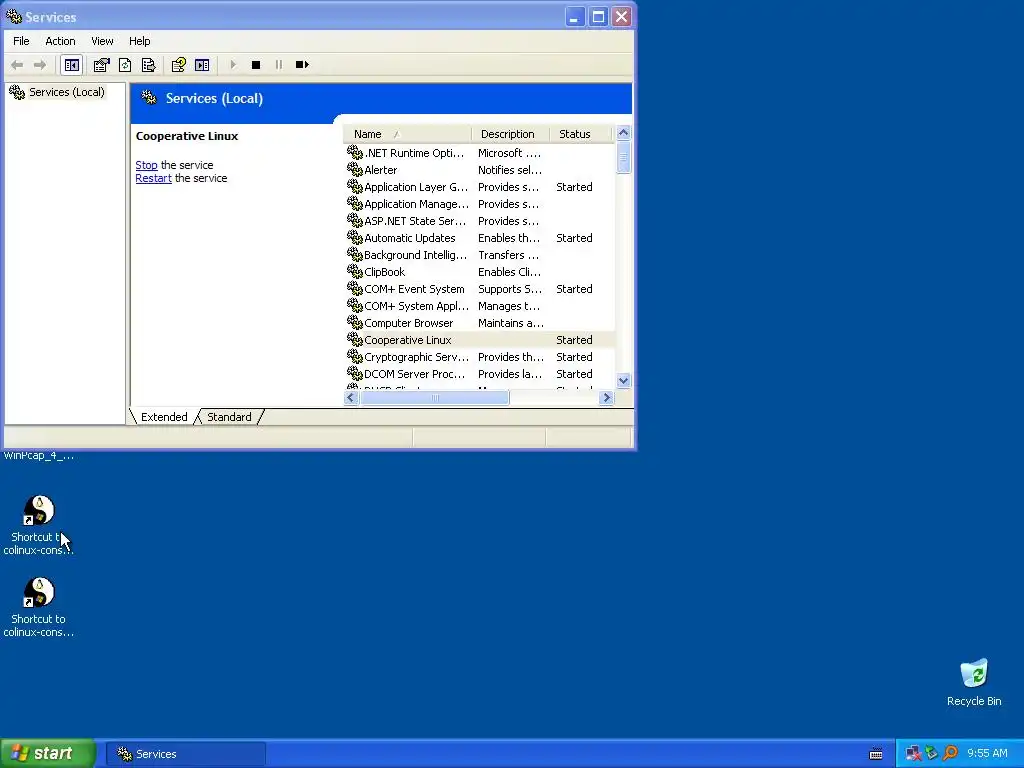Toggle the Show/Hide Action Pane toolbar icon
The image size is (1024, 768).
pyautogui.click(x=202, y=65)
